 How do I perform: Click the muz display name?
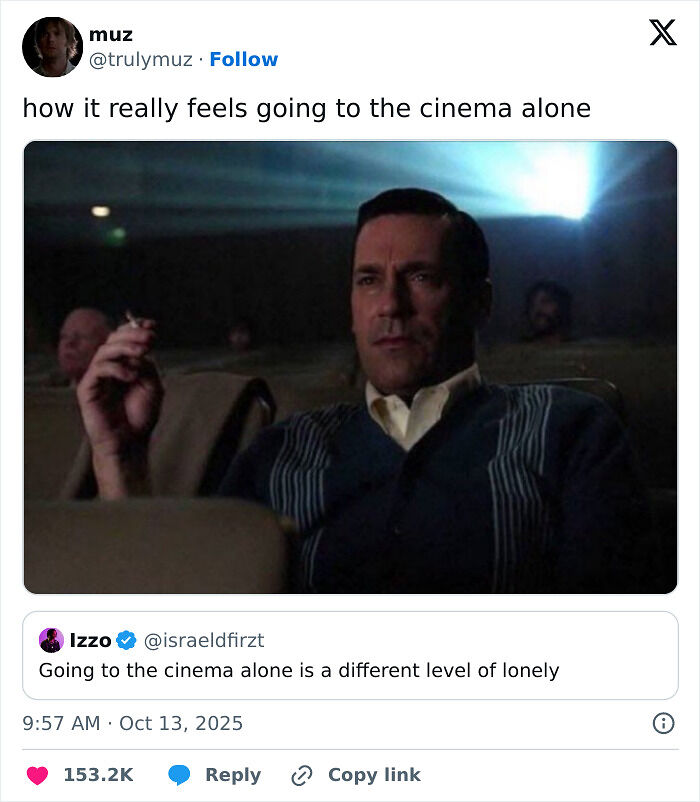pyautogui.click(x=112, y=33)
